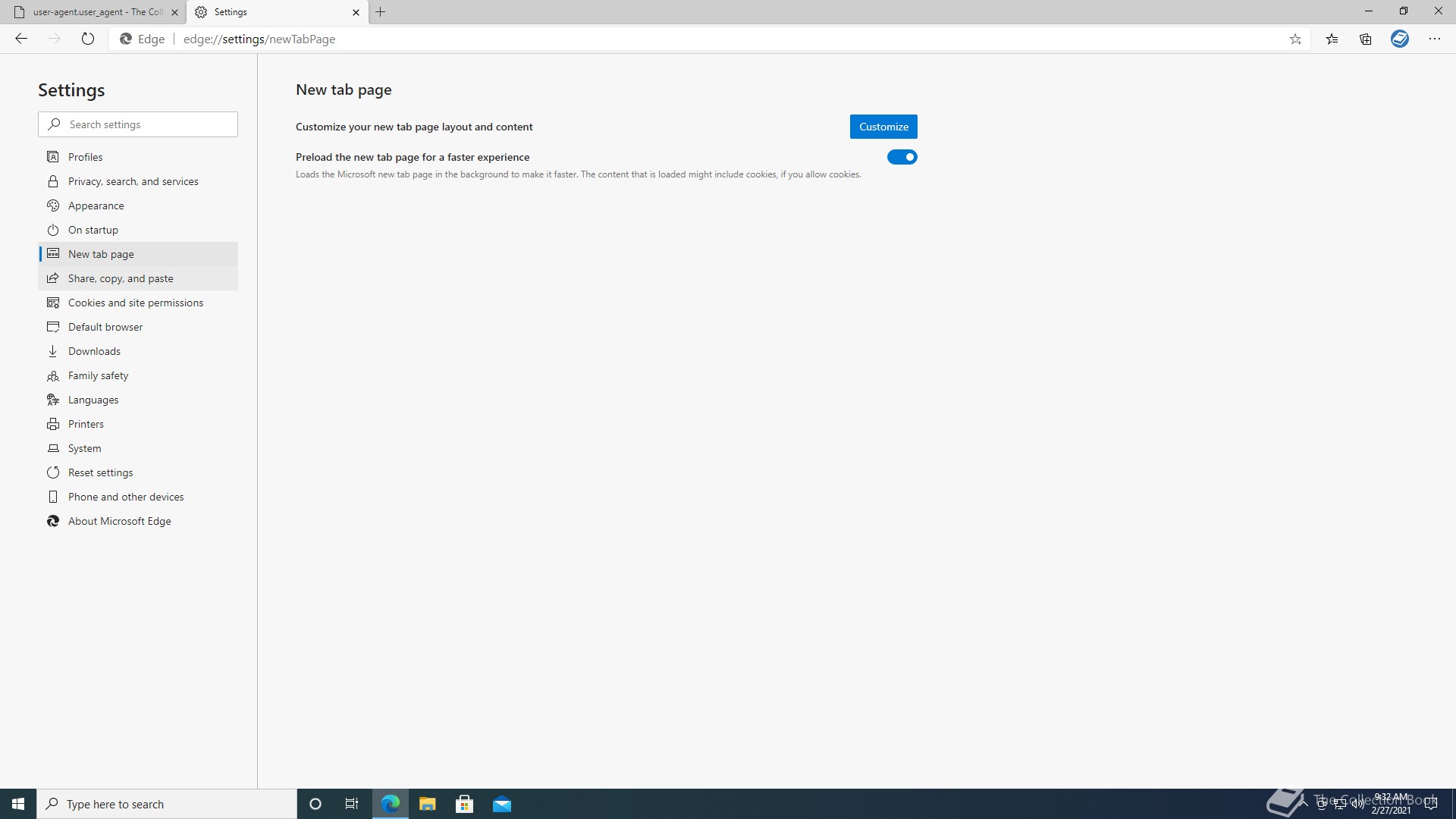Turn off the new tab page preload toggle

point(902,157)
